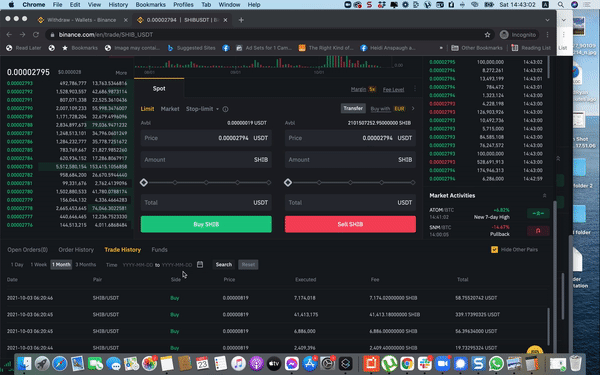
Task: Open More options in the order book
Action: point(121,73)
